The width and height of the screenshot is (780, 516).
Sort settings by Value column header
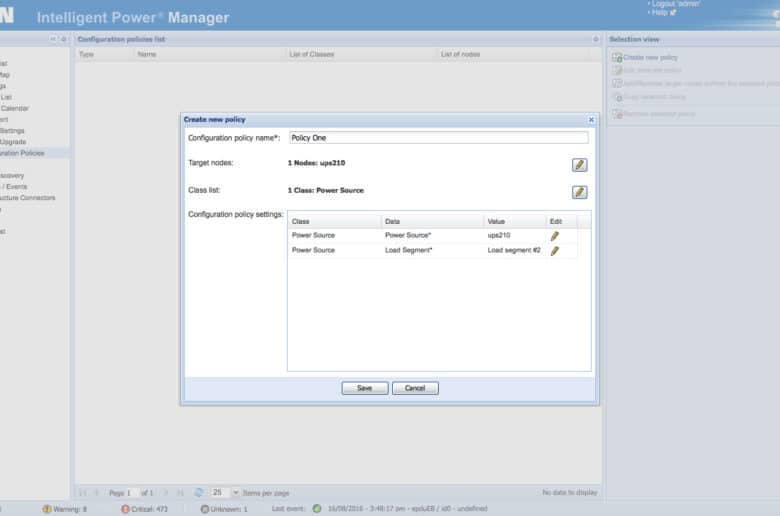coord(514,221)
